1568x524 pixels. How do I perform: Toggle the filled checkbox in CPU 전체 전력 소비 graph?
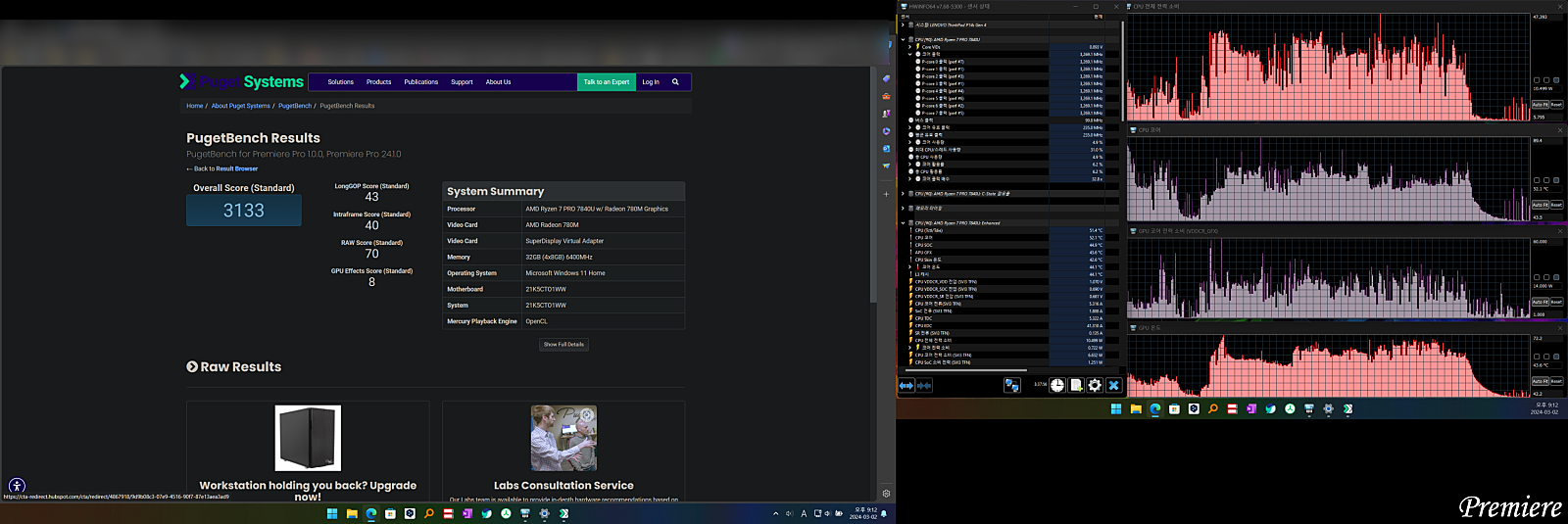1556,80
